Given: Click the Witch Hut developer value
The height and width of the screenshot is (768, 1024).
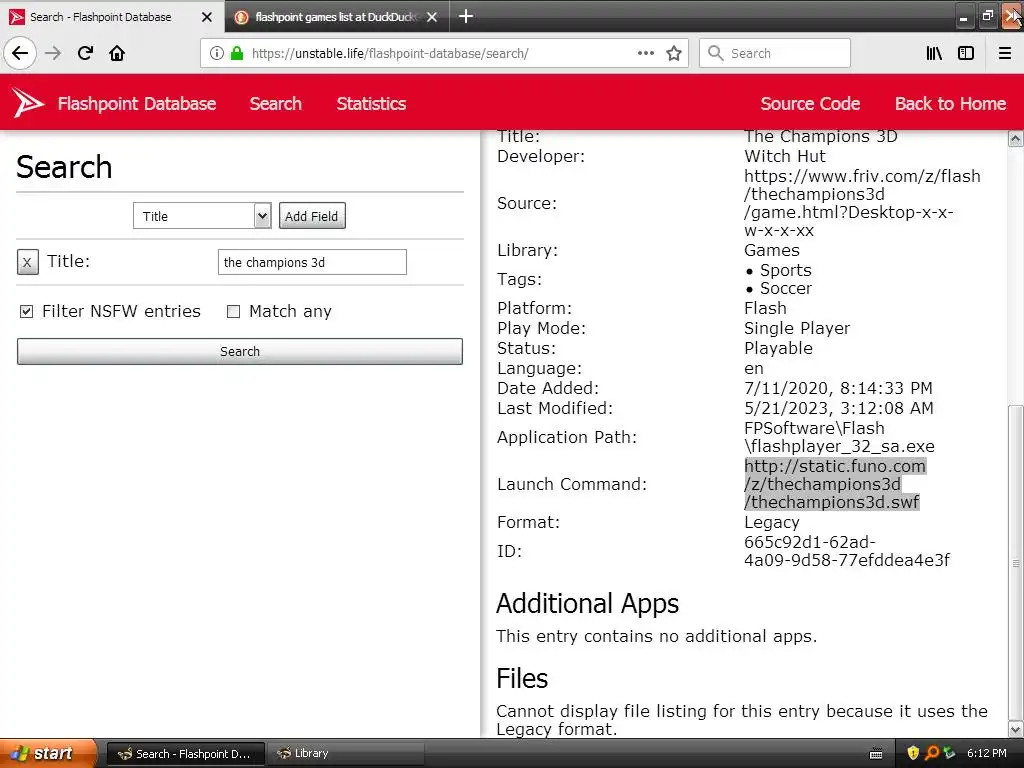Looking at the screenshot, I should [x=784, y=156].
